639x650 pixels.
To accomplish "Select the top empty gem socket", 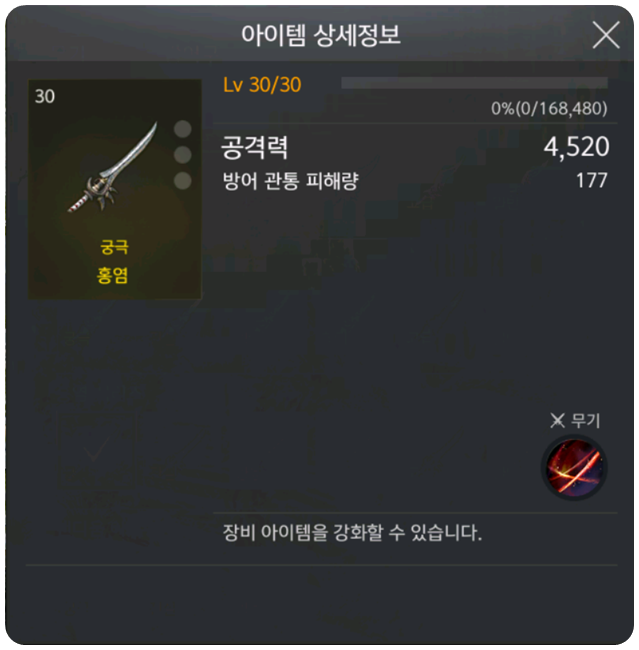I will (182, 129).
